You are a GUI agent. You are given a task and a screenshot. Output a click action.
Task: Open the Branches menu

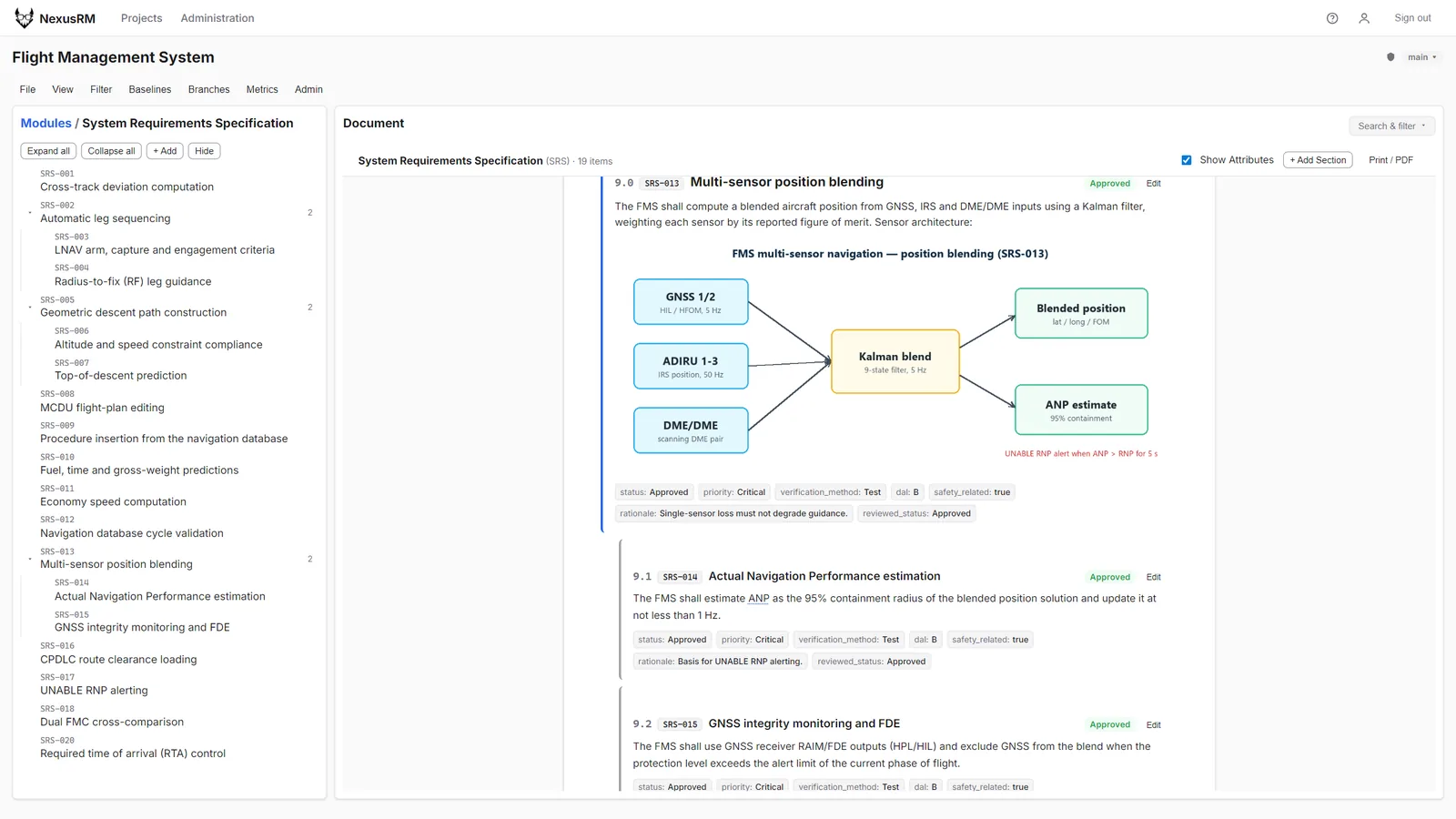[x=209, y=89]
